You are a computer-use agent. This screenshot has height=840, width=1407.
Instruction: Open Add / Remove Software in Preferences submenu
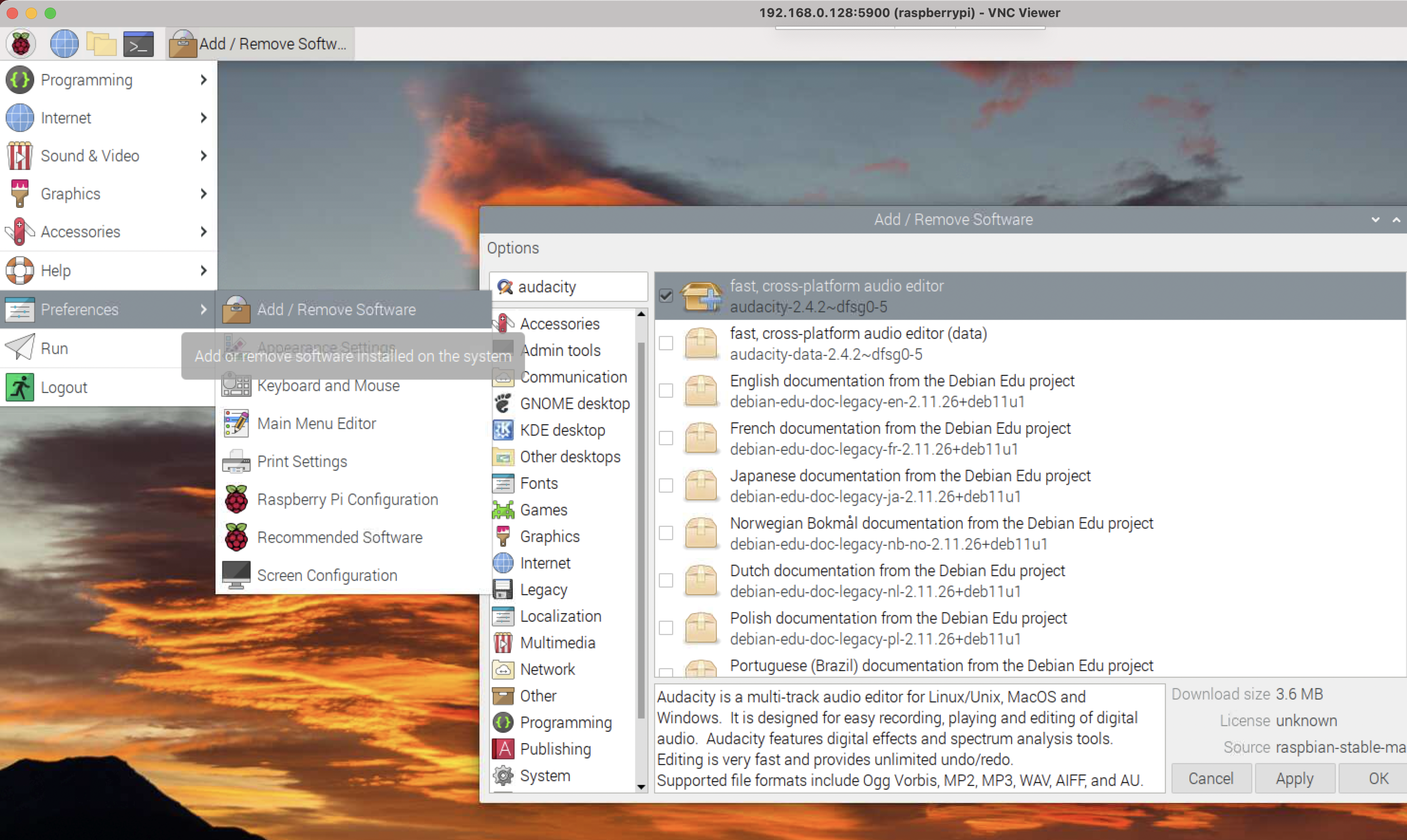(353, 309)
